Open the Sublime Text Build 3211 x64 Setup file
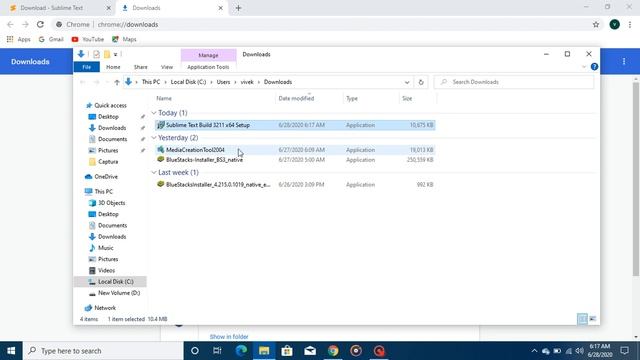 [295, 125]
